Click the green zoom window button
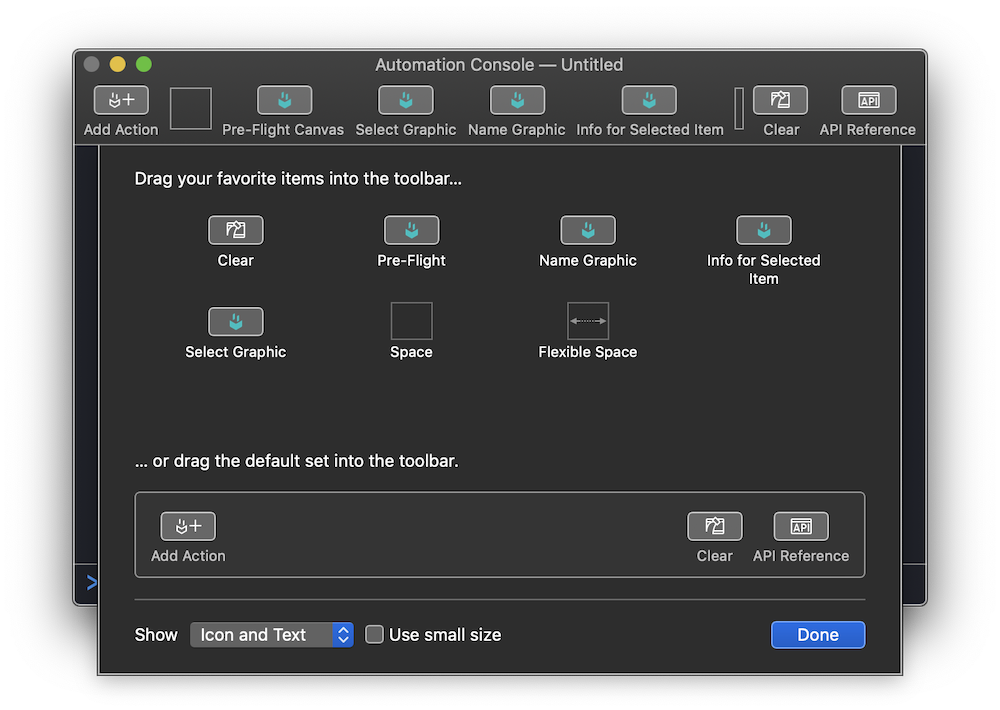The height and width of the screenshot is (710, 1000). (x=144, y=64)
